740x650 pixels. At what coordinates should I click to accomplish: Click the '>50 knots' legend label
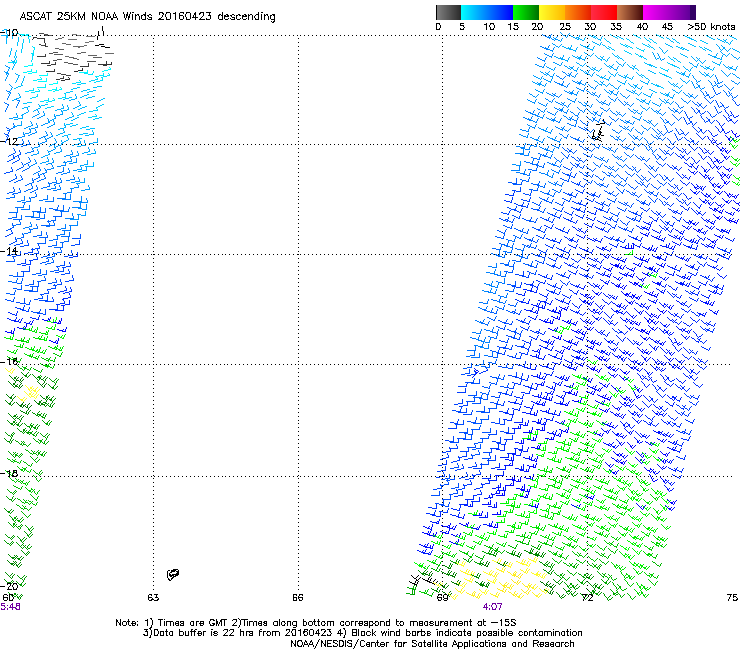[711, 27]
